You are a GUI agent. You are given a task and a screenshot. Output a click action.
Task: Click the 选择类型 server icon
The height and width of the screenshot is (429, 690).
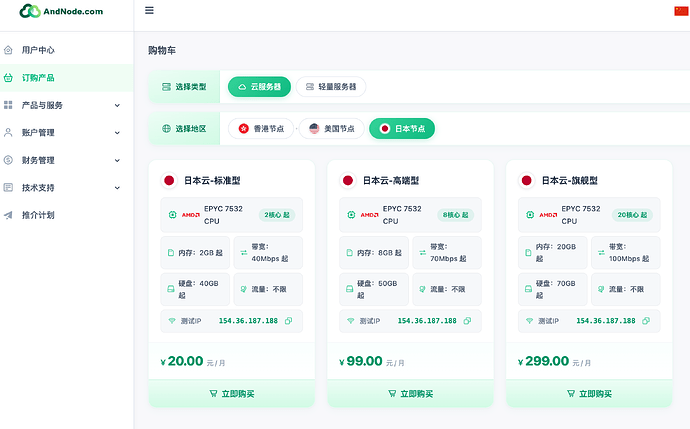[x=166, y=87]
